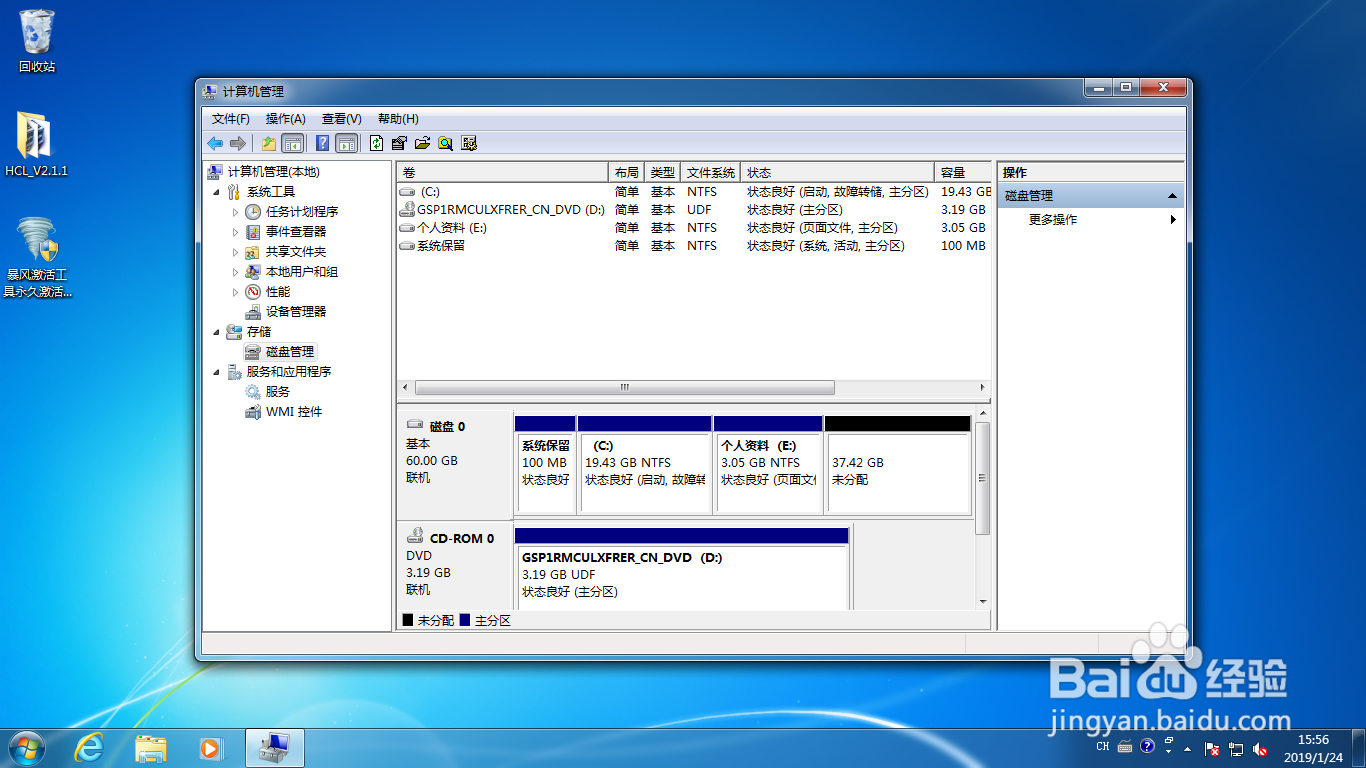Click the network tray icon
This screenshot has height=768, width=1366.
(1236, 747)
